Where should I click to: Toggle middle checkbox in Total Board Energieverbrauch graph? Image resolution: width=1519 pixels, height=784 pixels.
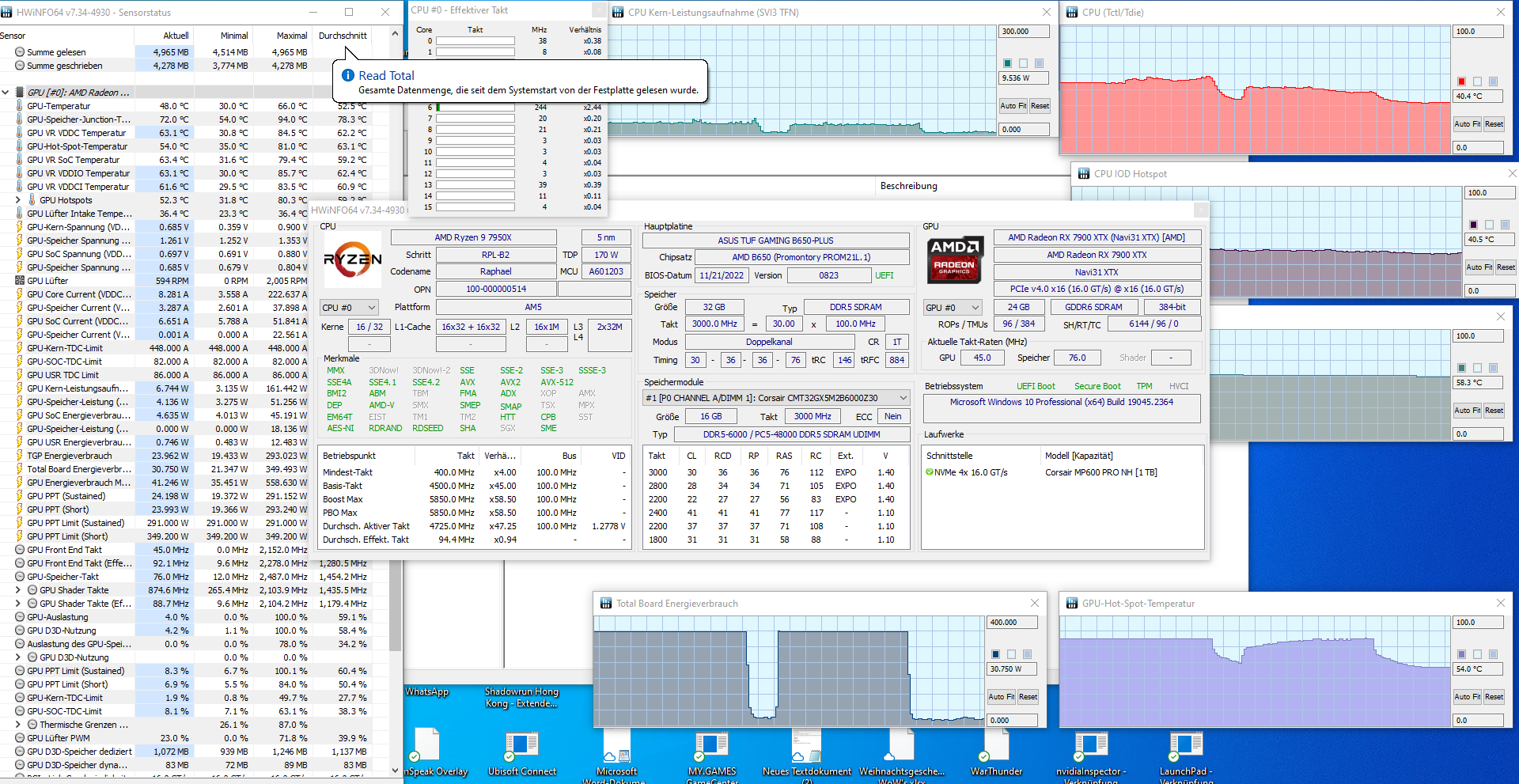pos(1011,654)
